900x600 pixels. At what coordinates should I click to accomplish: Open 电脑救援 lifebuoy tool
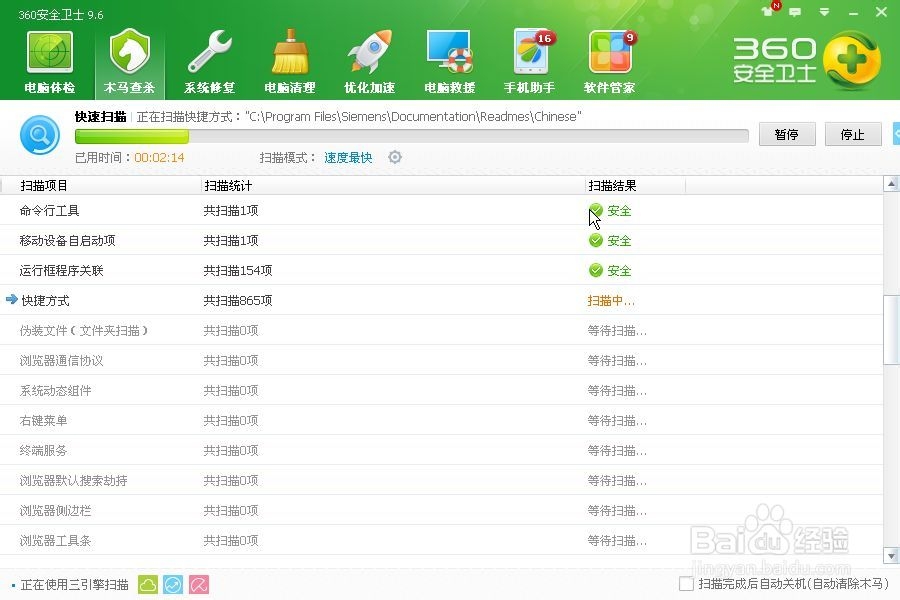(x=449, y=61)
